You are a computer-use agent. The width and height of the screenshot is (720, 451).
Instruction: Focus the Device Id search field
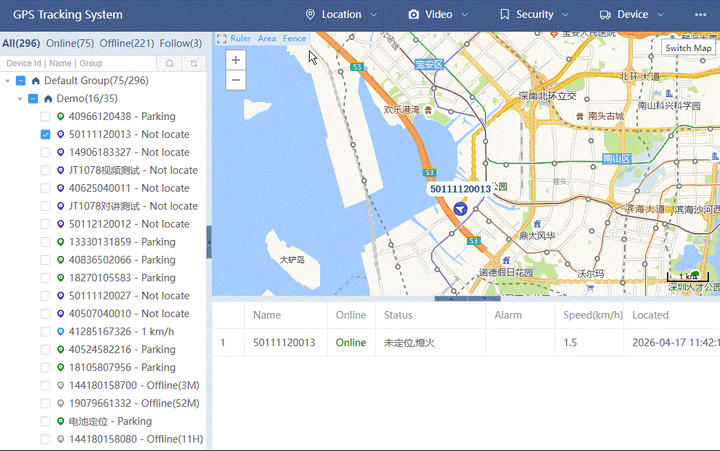click(x=80, y=63)
